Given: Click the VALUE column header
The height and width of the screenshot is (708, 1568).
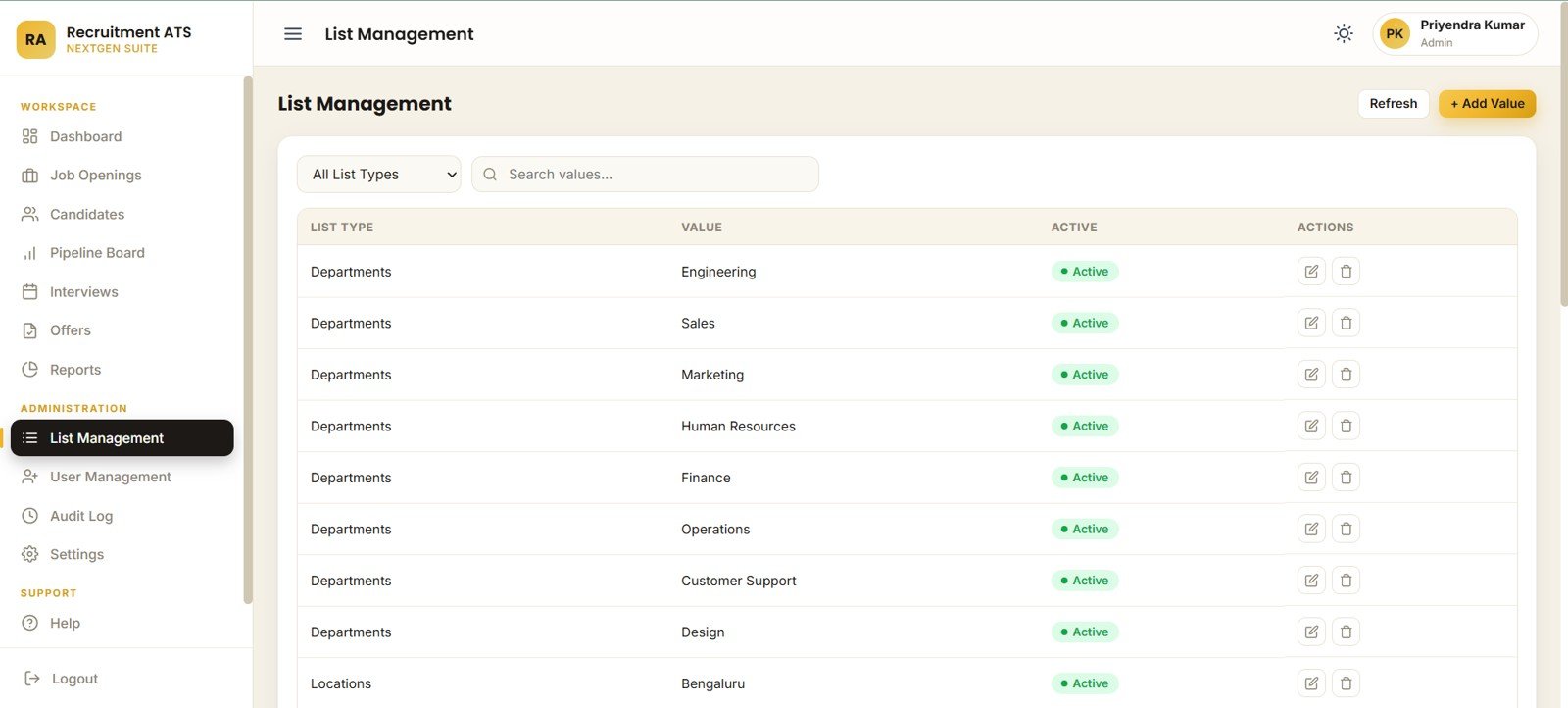Looking at the screenshot, I should point(702,228).
